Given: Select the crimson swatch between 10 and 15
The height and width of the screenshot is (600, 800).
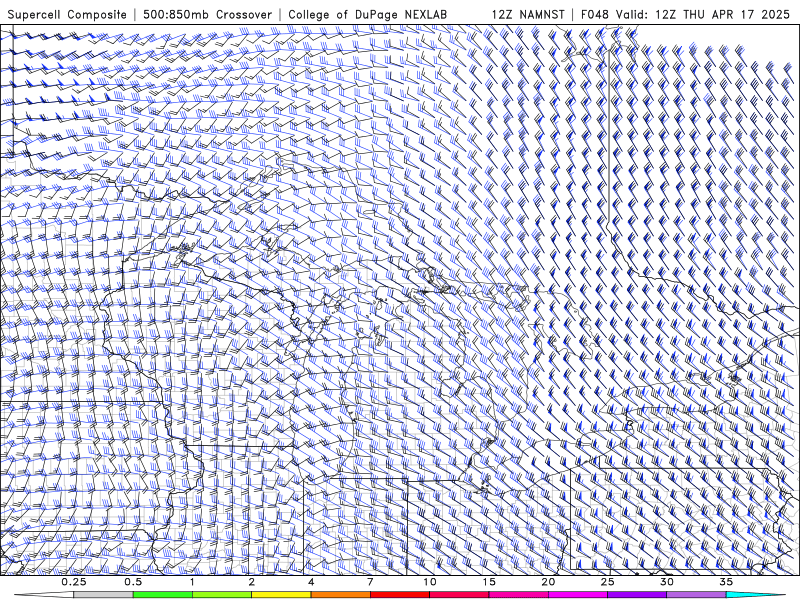Looking at the screenshot, I should (x=459, y=595).
